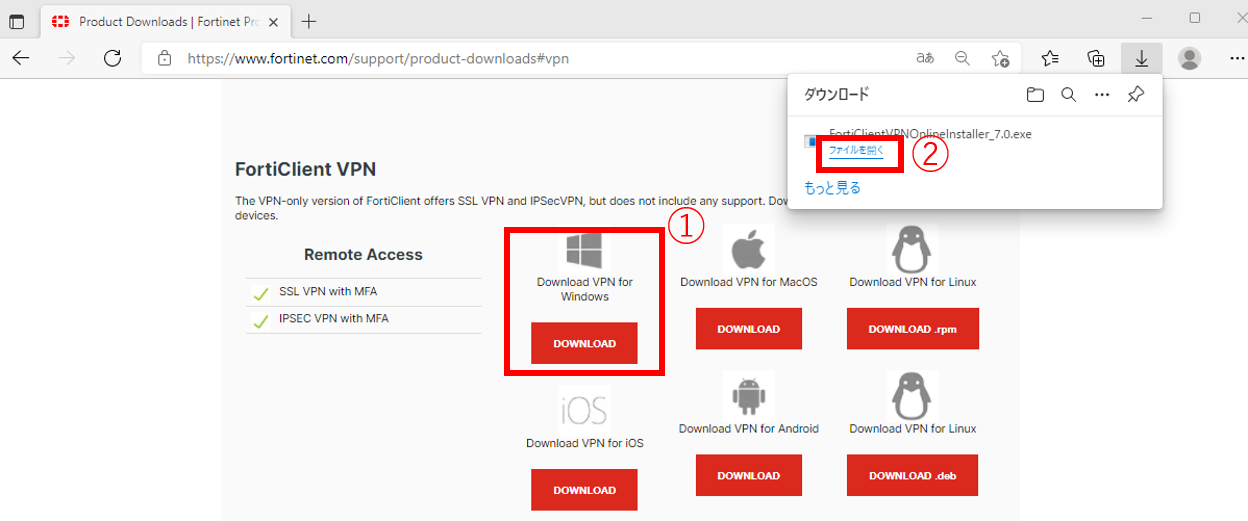Open a new browser tab

pyautogui.click(x=309, y=21)
